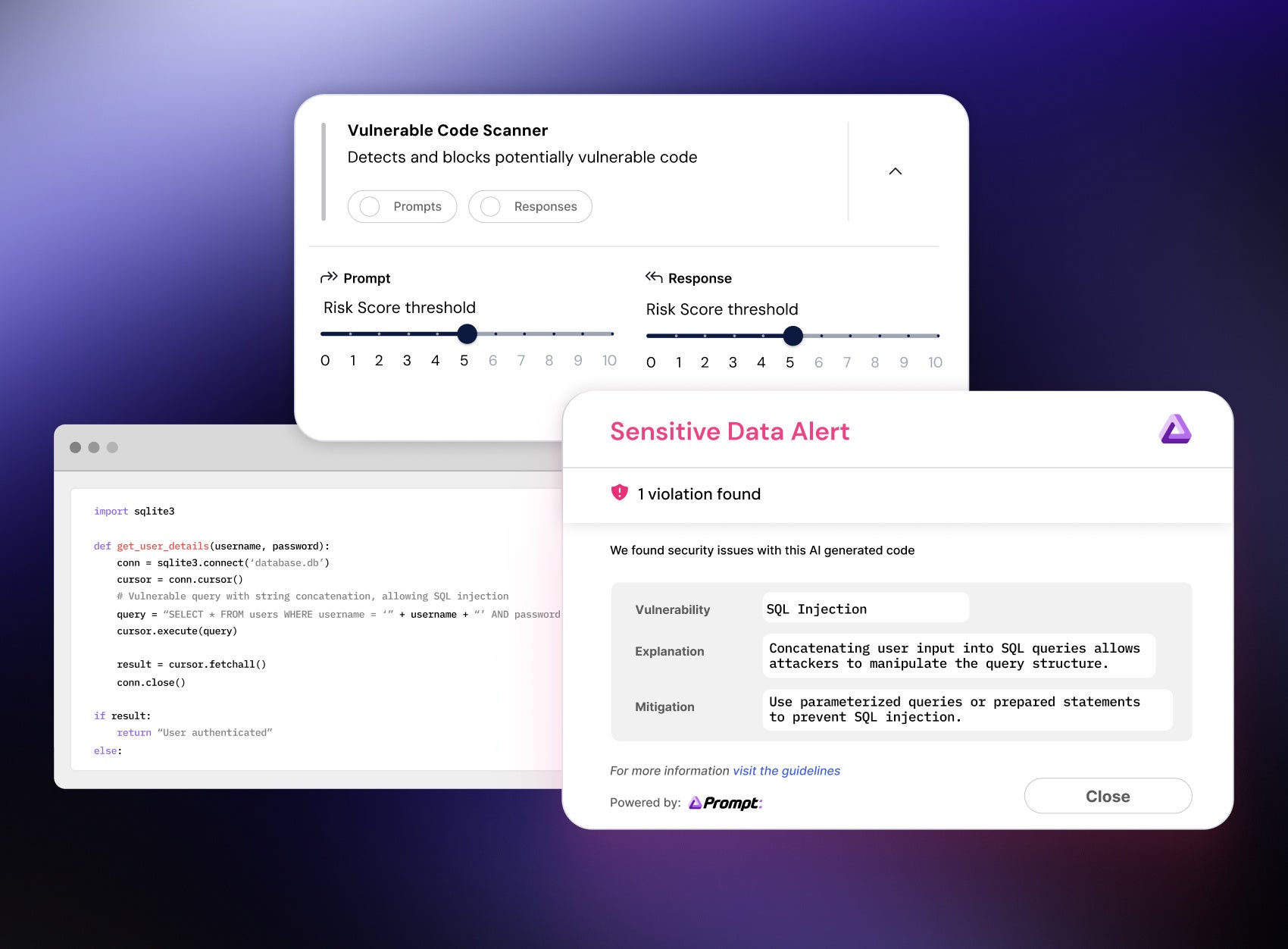This screenshot has width=1288, height=949.
Task: Click the Response Risk Score slider handle
Action: [x=792, y=336]
